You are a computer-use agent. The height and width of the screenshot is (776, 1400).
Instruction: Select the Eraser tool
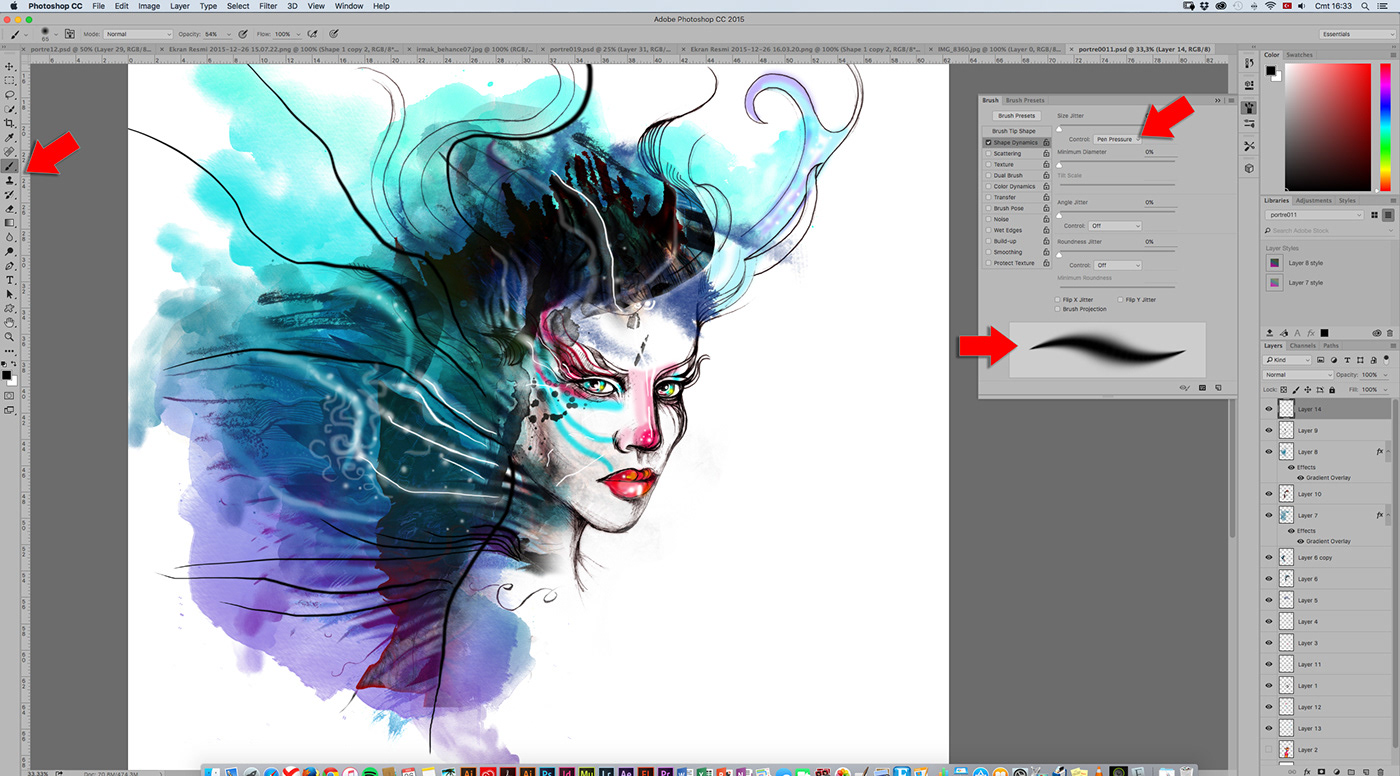(x=10, y=208)
